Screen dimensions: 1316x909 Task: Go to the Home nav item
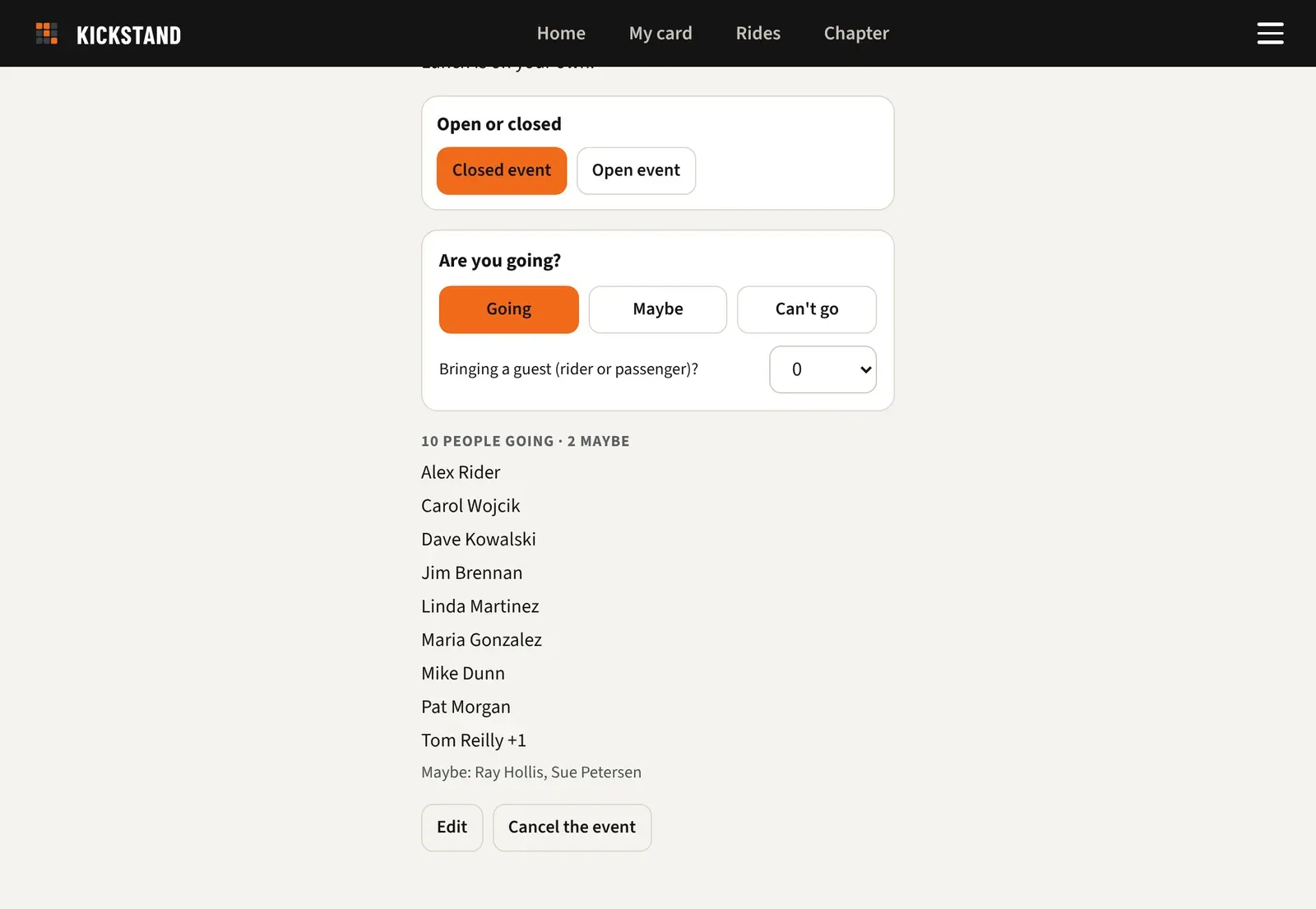(561, 34)
